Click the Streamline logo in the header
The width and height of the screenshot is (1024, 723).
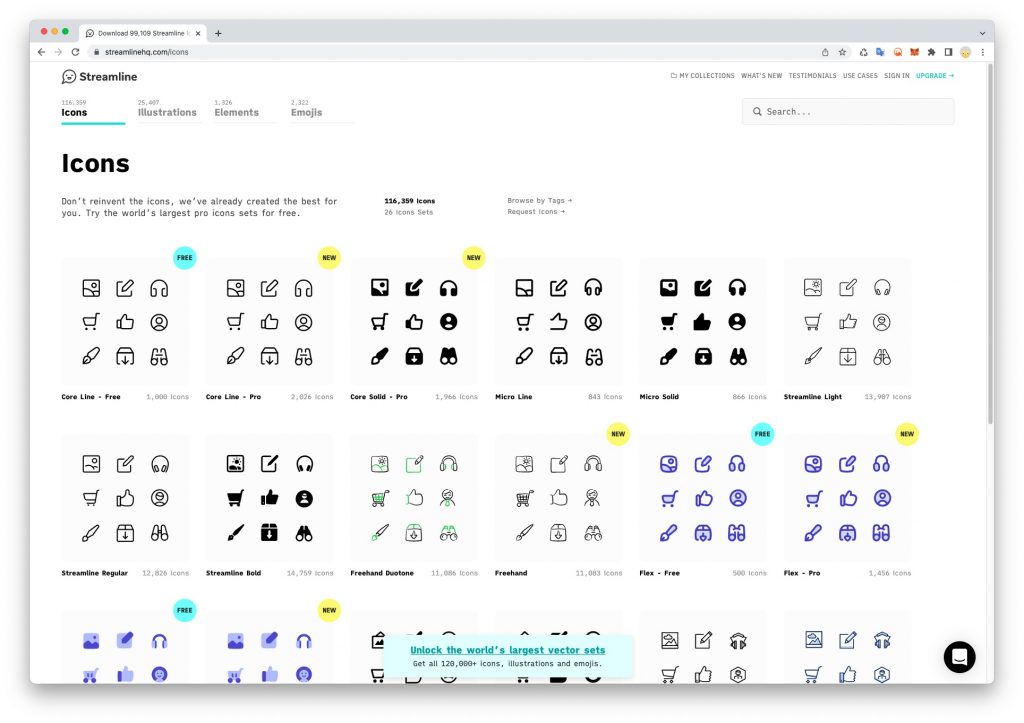[99, 77]
